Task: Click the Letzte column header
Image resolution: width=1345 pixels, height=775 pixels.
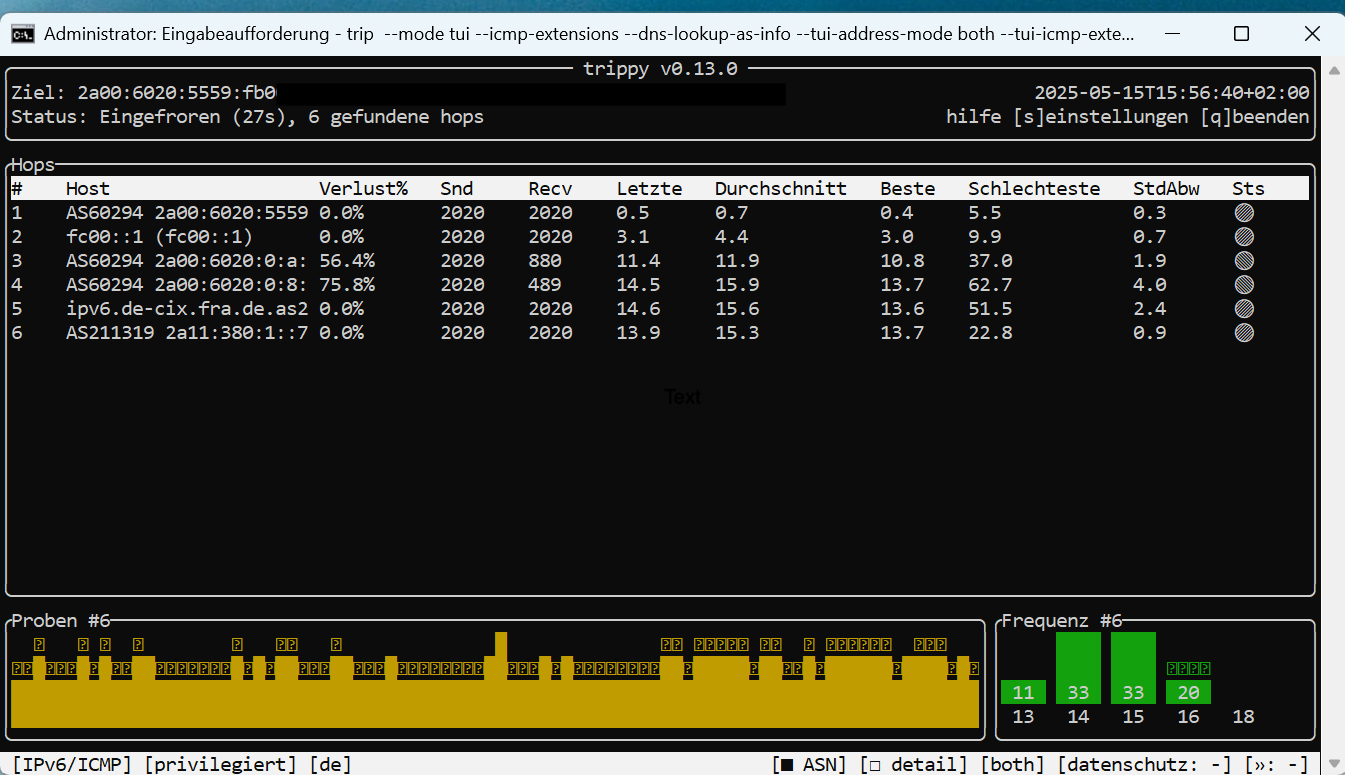Action: pos(650,188)
